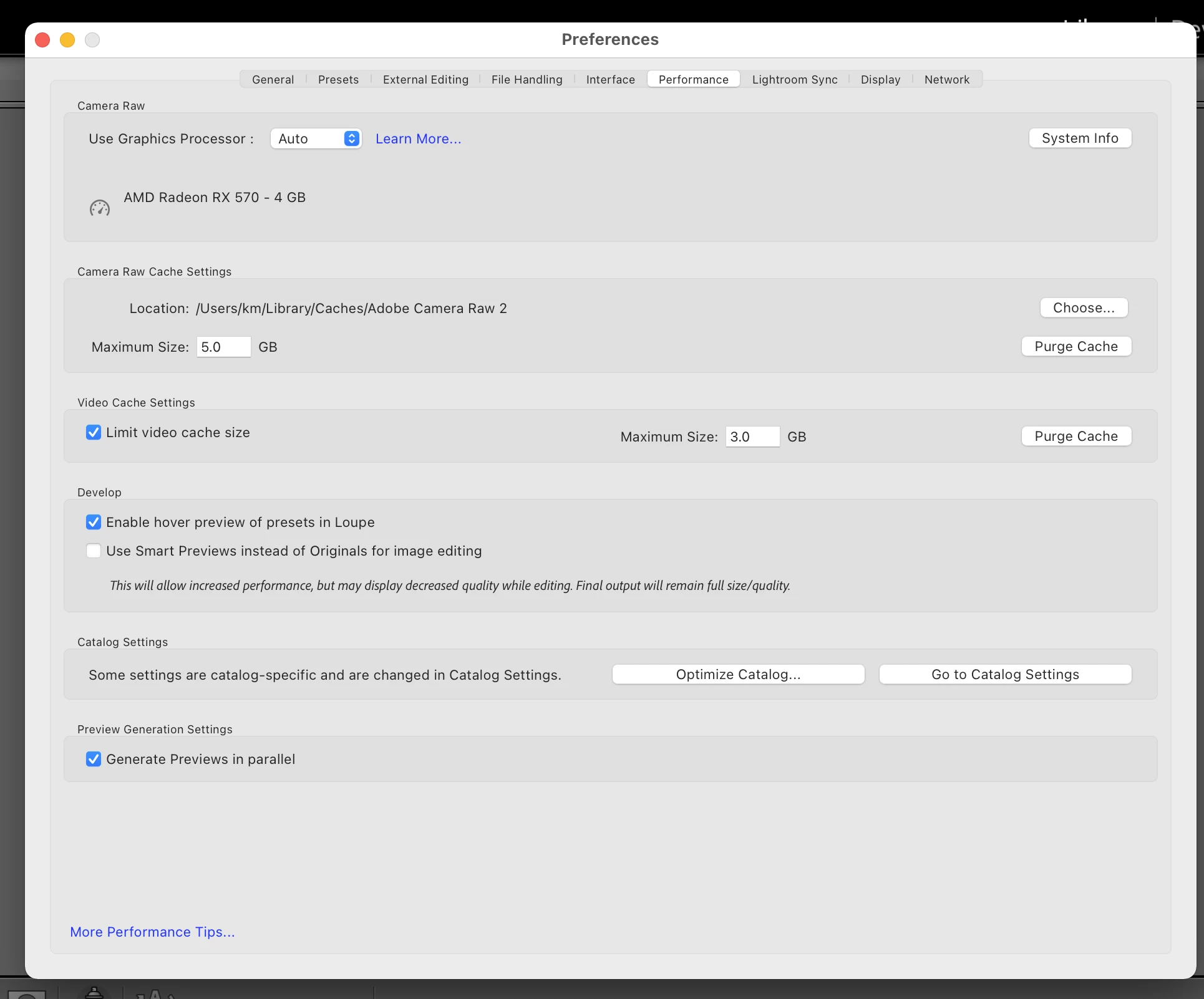The height and width of the screenshot is (999, 1204).
Task: Open the Learn More... link
Action: point(418,138)
